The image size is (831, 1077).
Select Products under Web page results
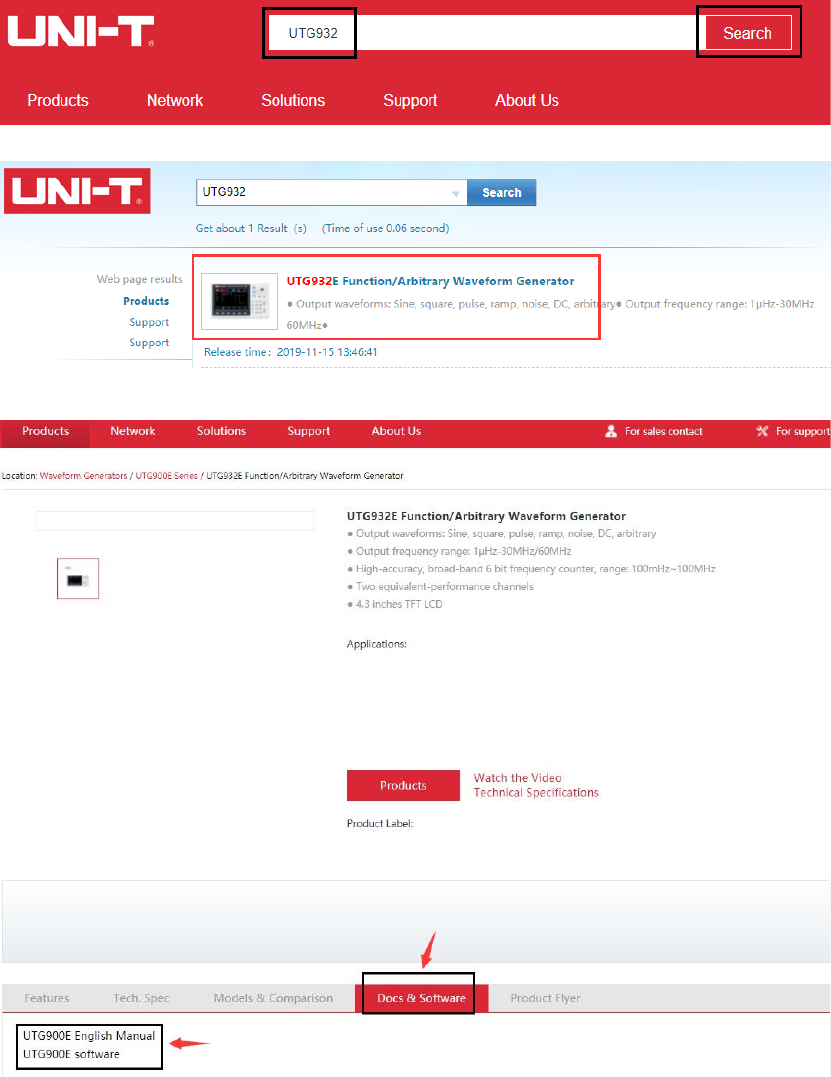tap(146, 301)
